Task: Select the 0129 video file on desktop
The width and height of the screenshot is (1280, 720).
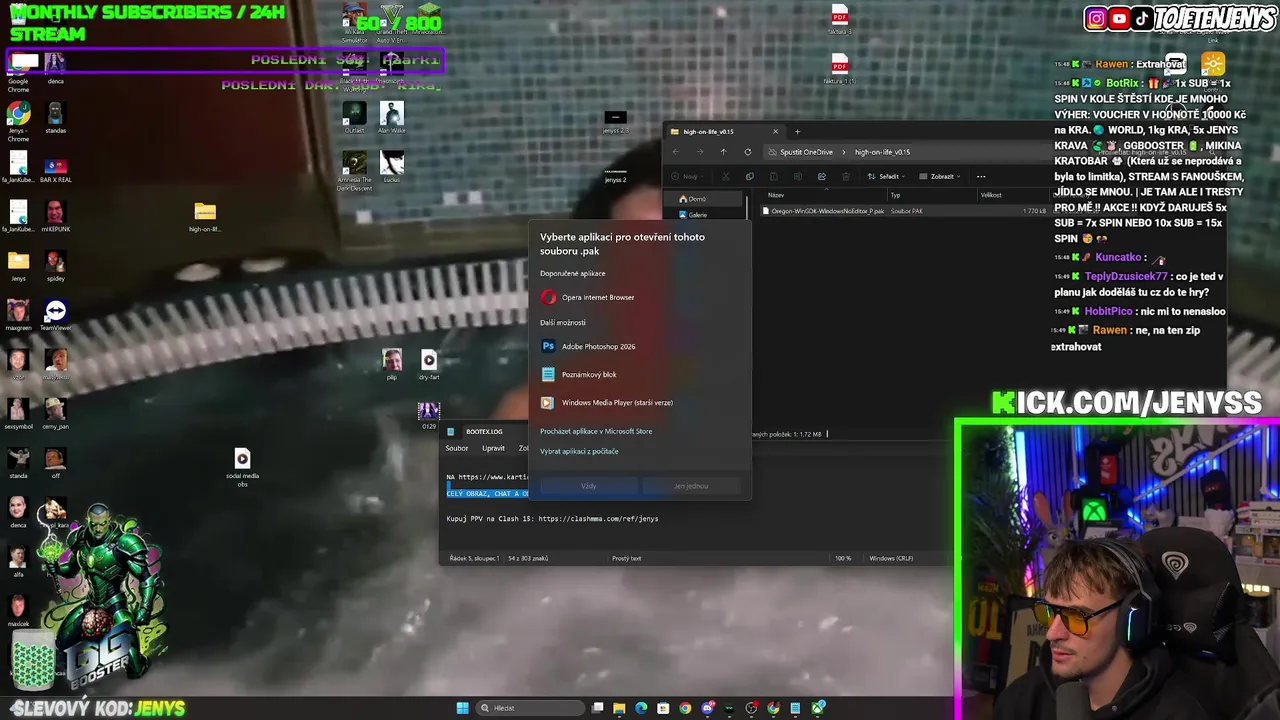Action: (x=429, y=415)
